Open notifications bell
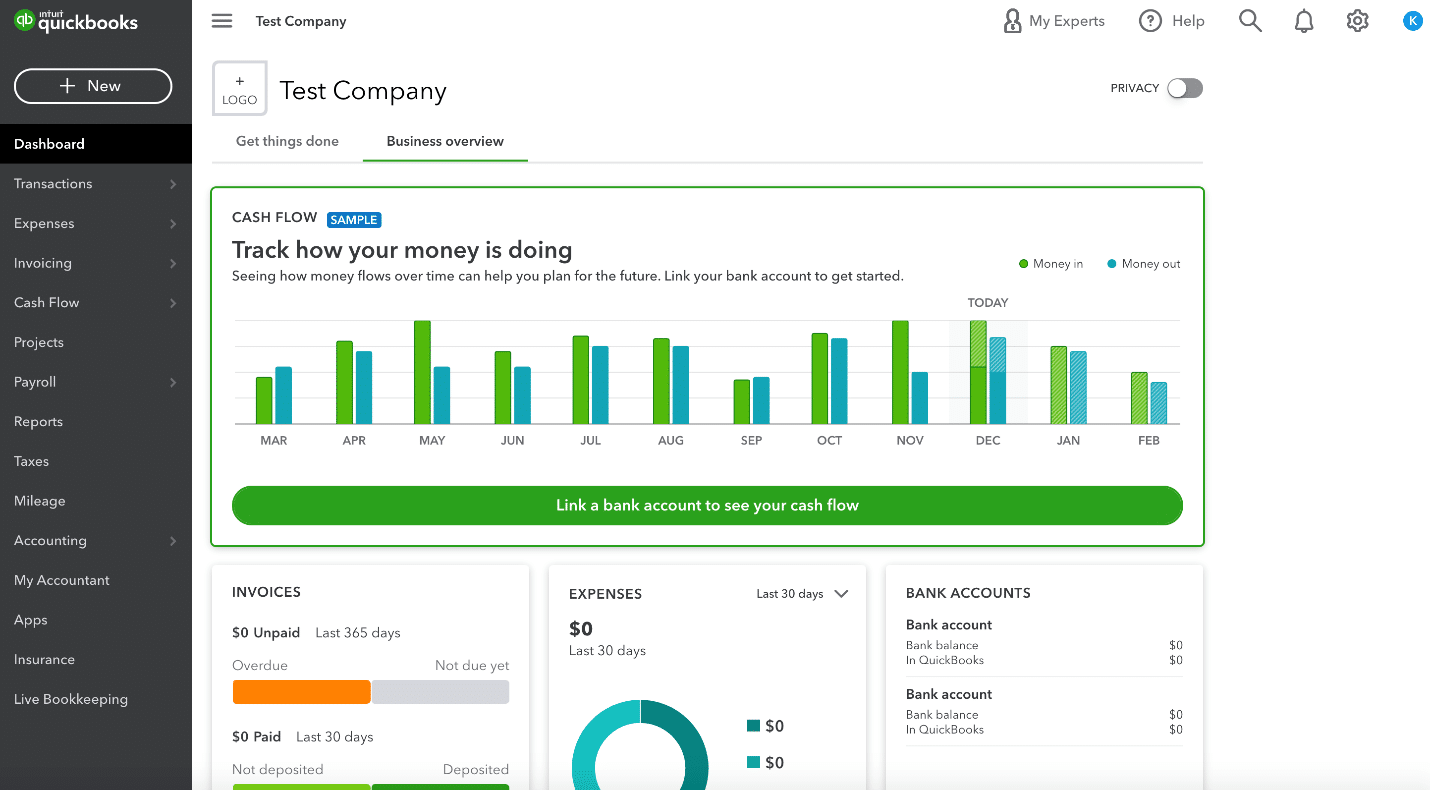This screenshot has height=790, width=1430. click(1303, 20)
